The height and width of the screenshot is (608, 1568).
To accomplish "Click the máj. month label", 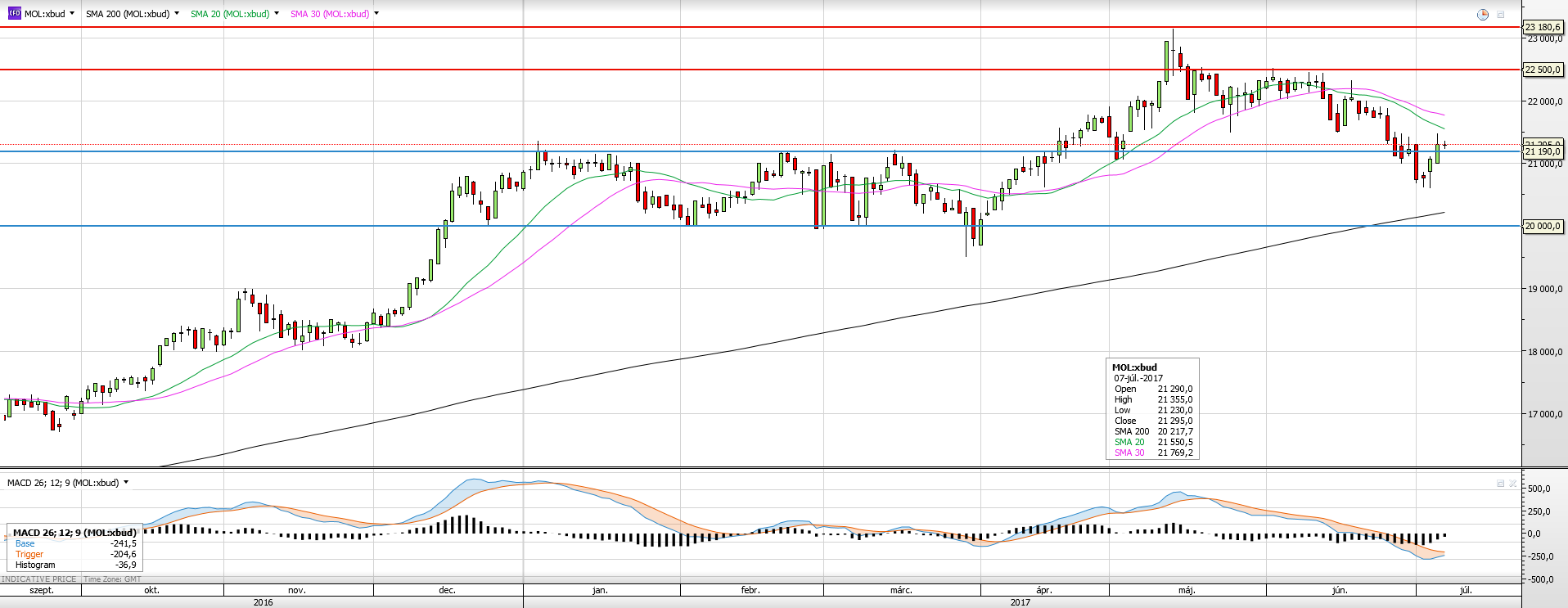I will click(x=1187, y=590).
